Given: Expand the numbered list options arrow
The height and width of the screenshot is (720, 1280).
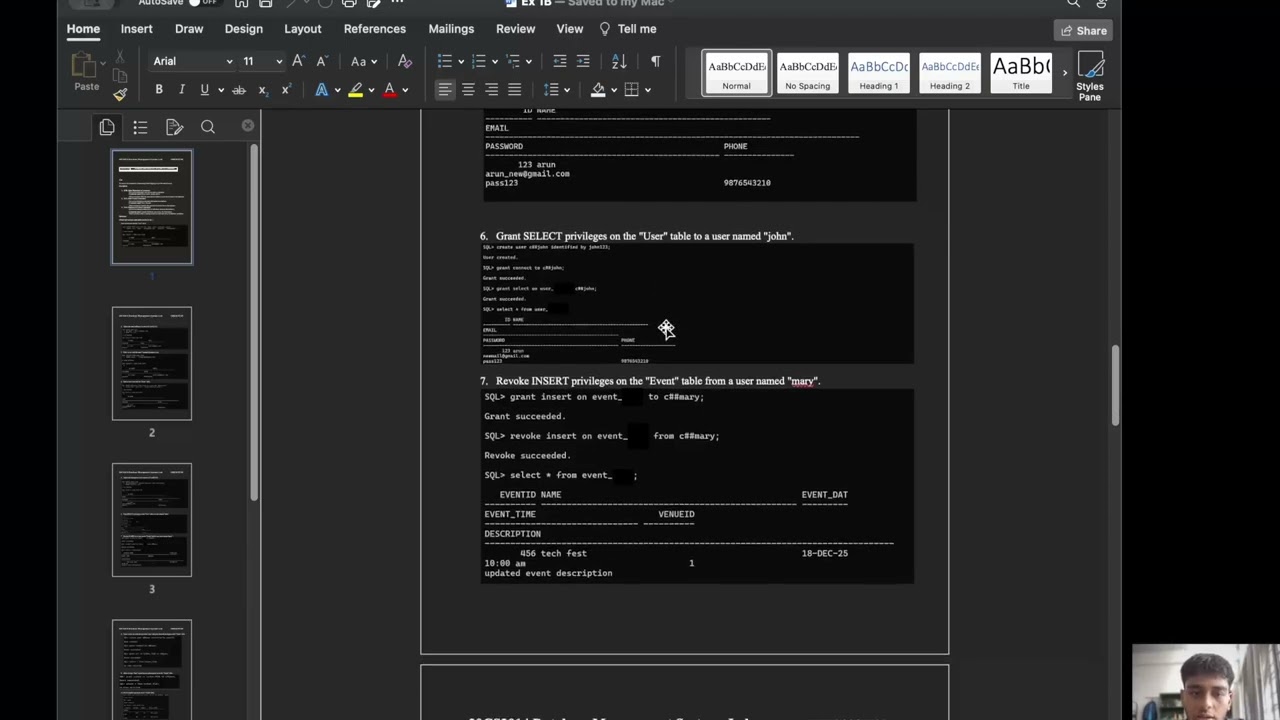Looking at the screenshot, I should coord(495,62).
